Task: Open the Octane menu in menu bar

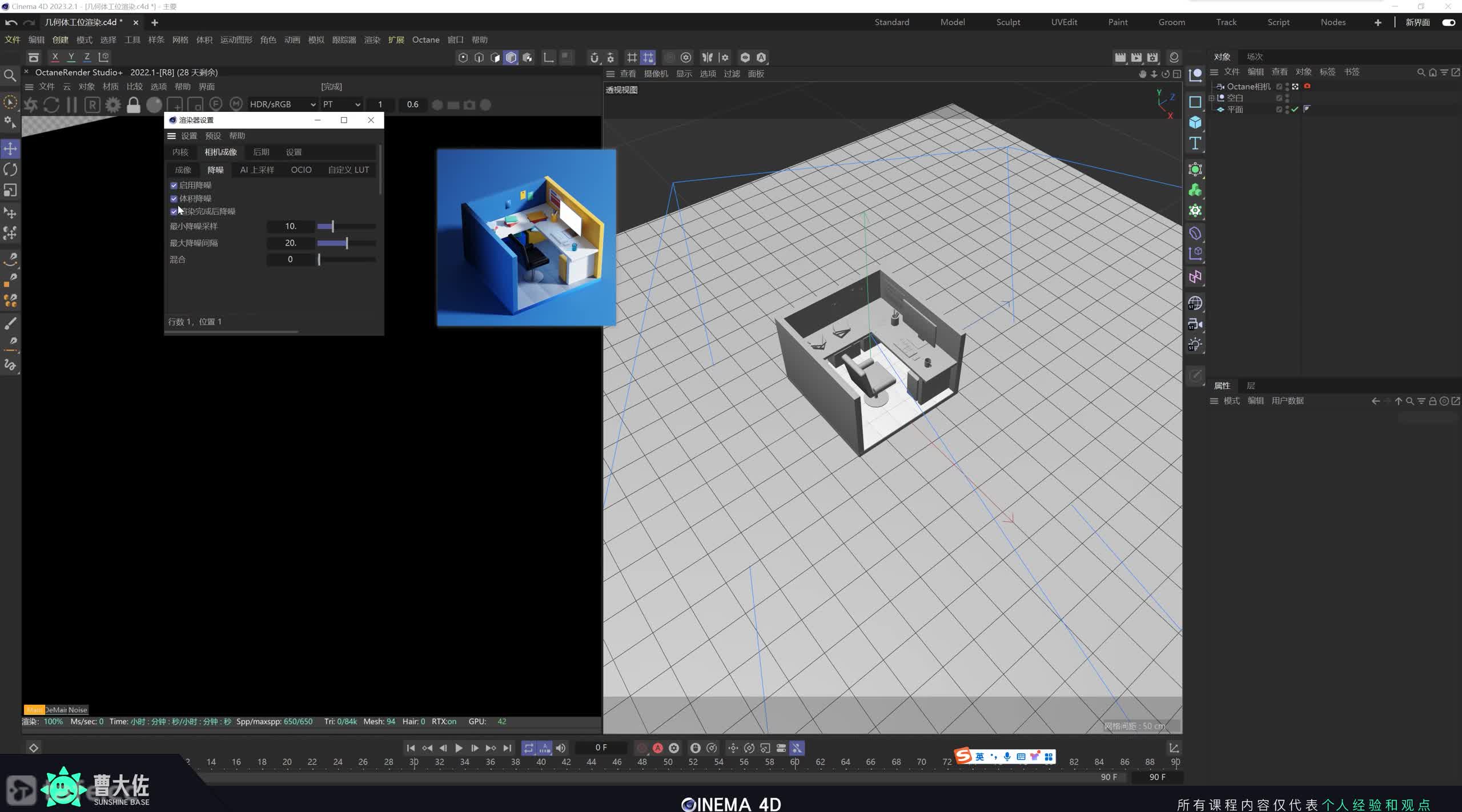Action: point(425,40)
